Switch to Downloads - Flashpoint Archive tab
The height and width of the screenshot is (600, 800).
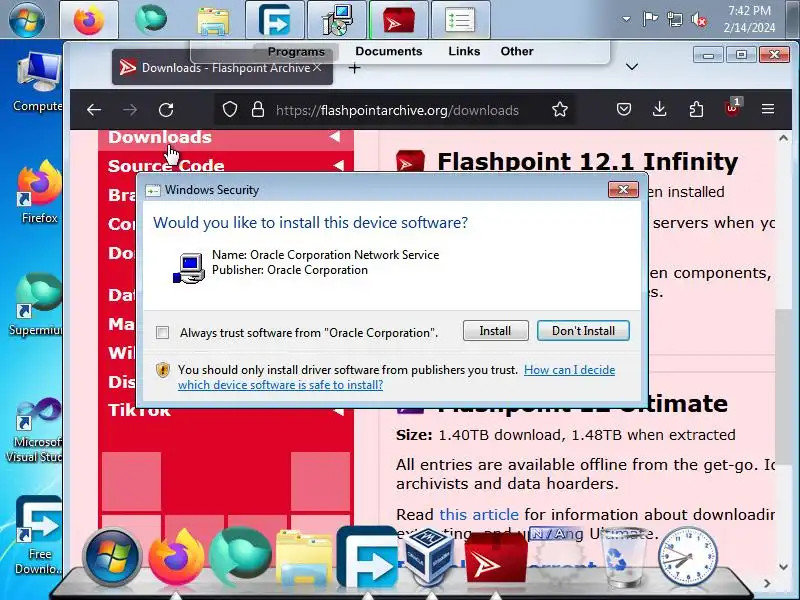tap(222, 68)
